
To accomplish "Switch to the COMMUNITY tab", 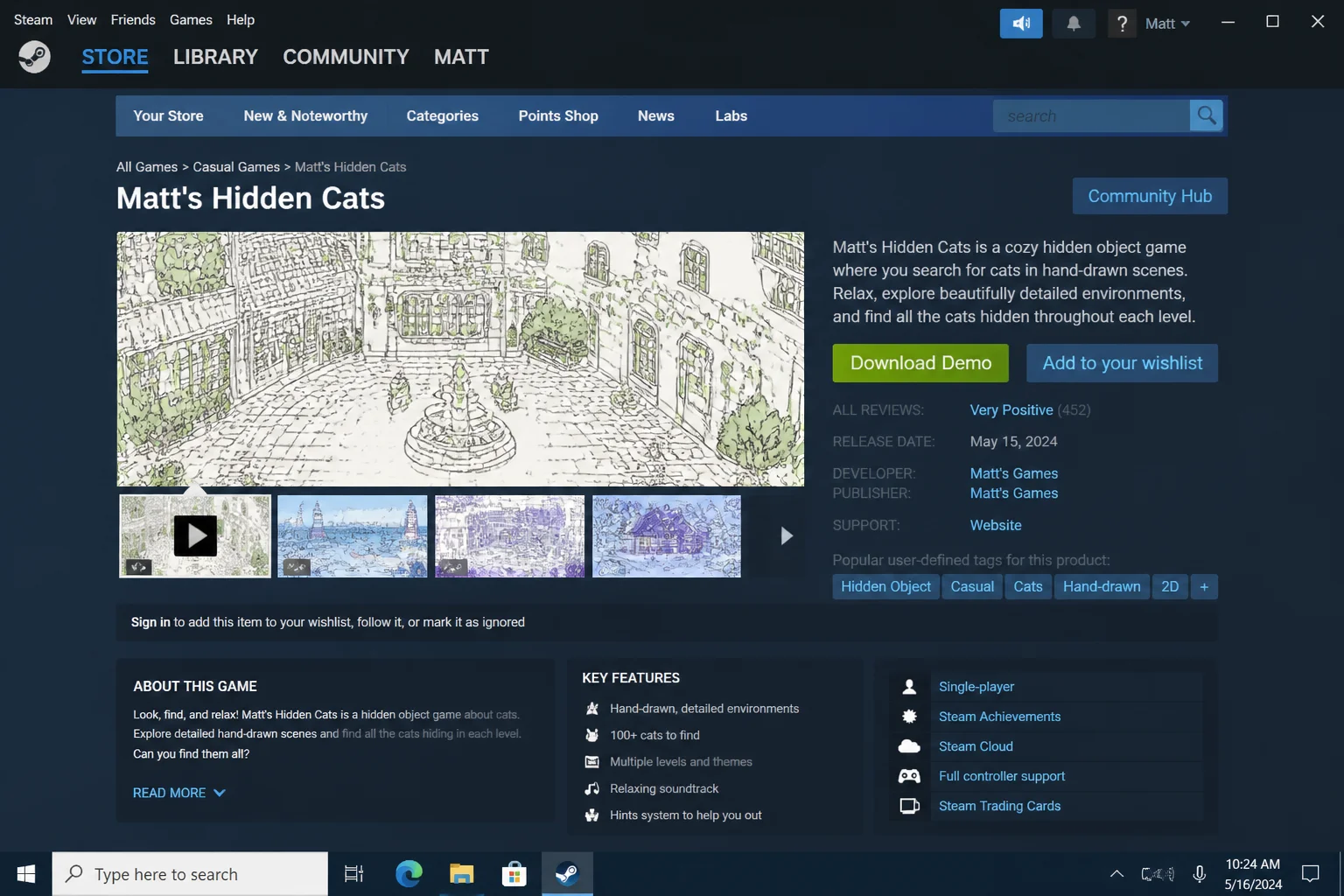I will click(x=346, y=57).
